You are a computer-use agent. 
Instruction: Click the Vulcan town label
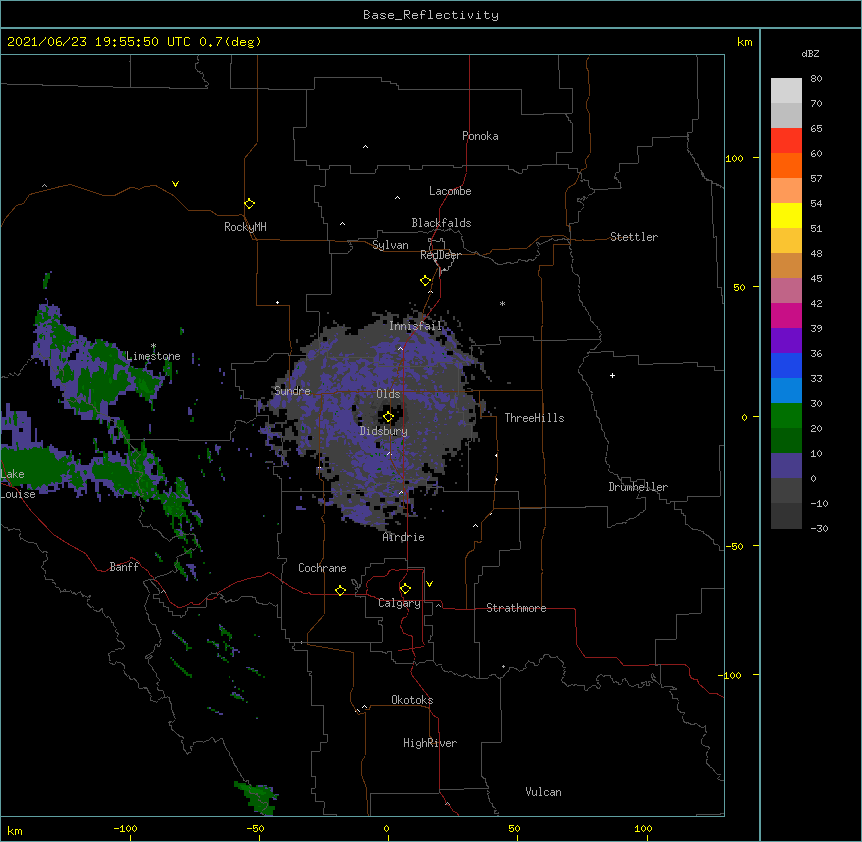tap(543, 792)
